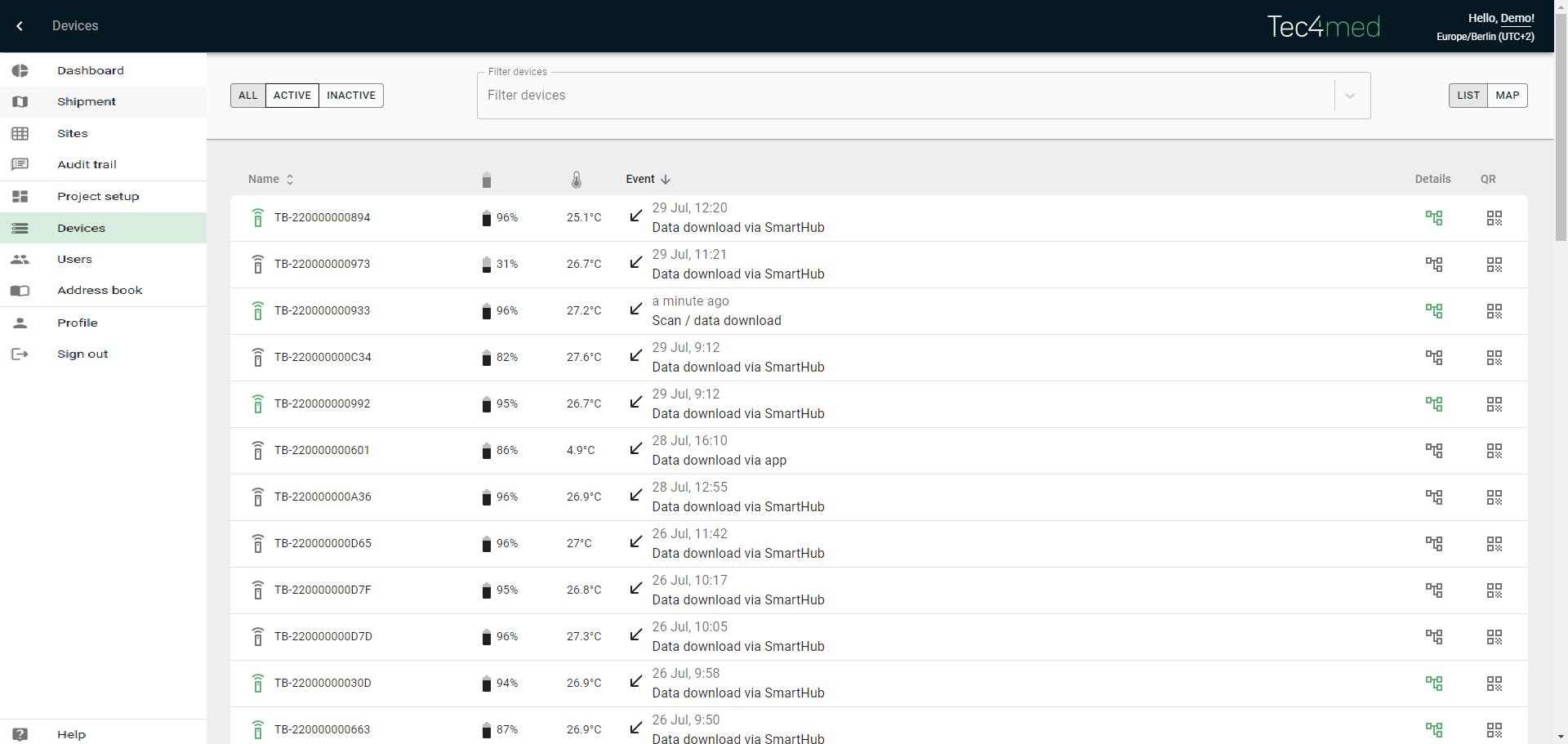
Task: Open the Users page
Action: [x=103, y=259]
